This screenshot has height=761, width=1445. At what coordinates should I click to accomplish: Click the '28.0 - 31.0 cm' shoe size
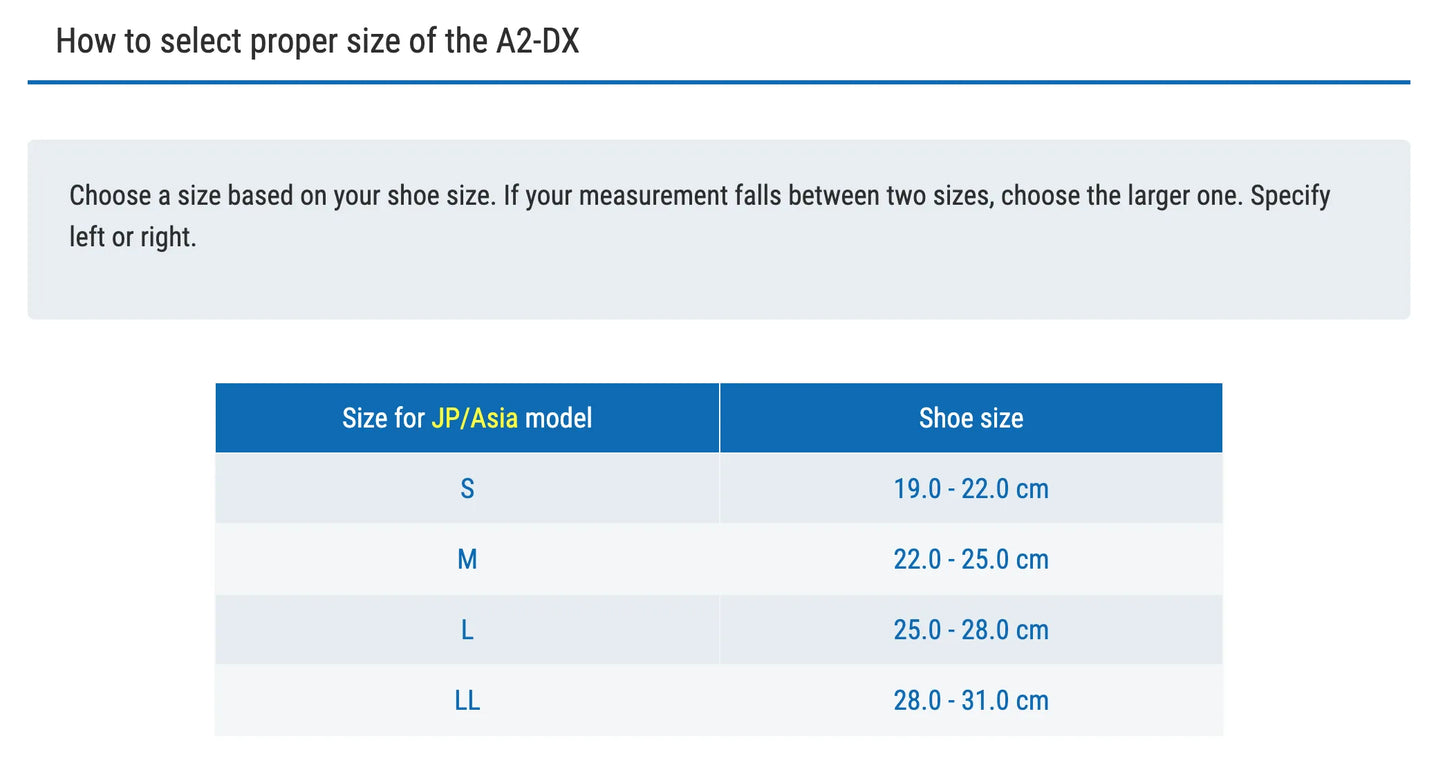coord(971,700)
